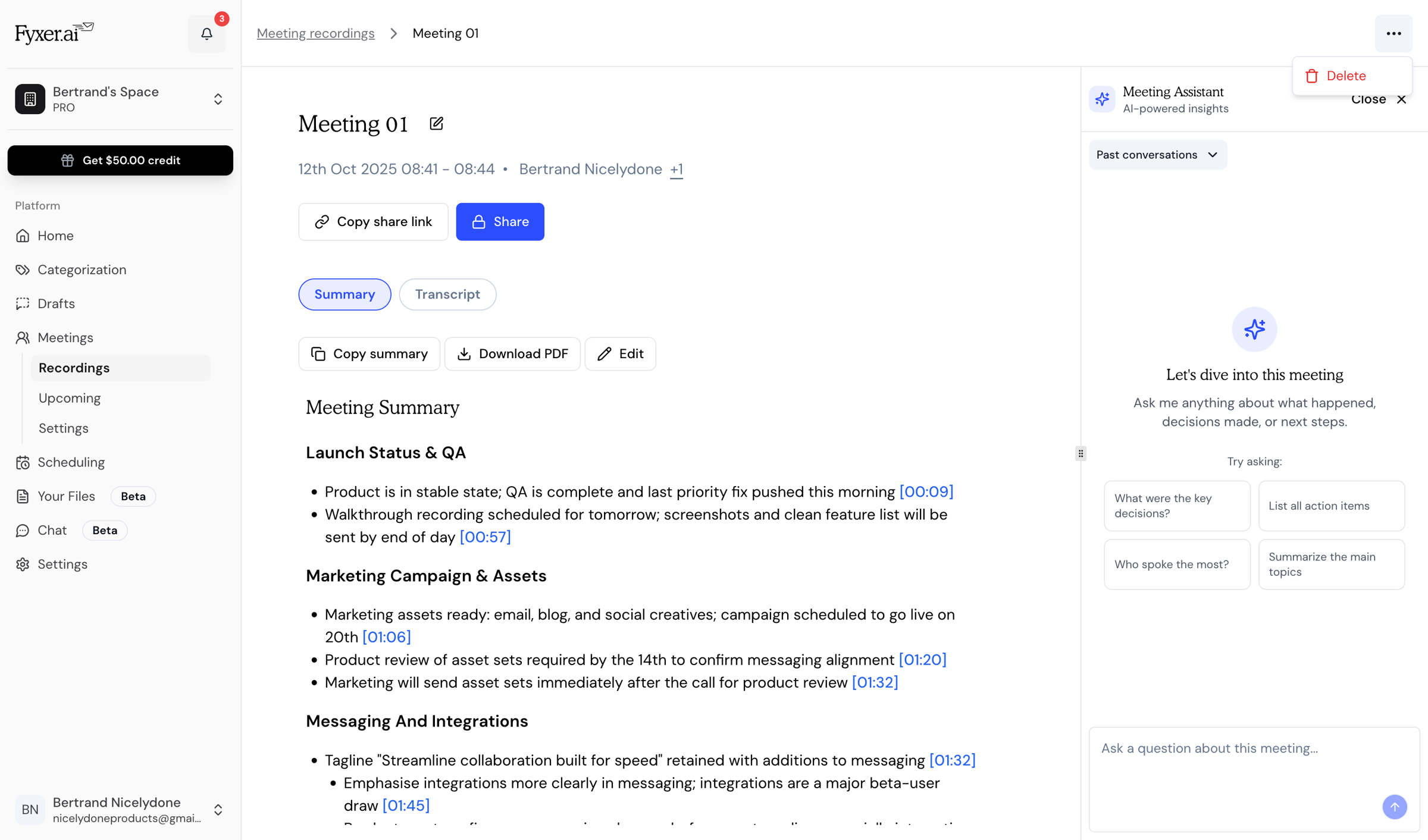Click the blue Share button
The width and height of the screenshot is (1428, 840).
pyautogui.click(x=500, y=222)
